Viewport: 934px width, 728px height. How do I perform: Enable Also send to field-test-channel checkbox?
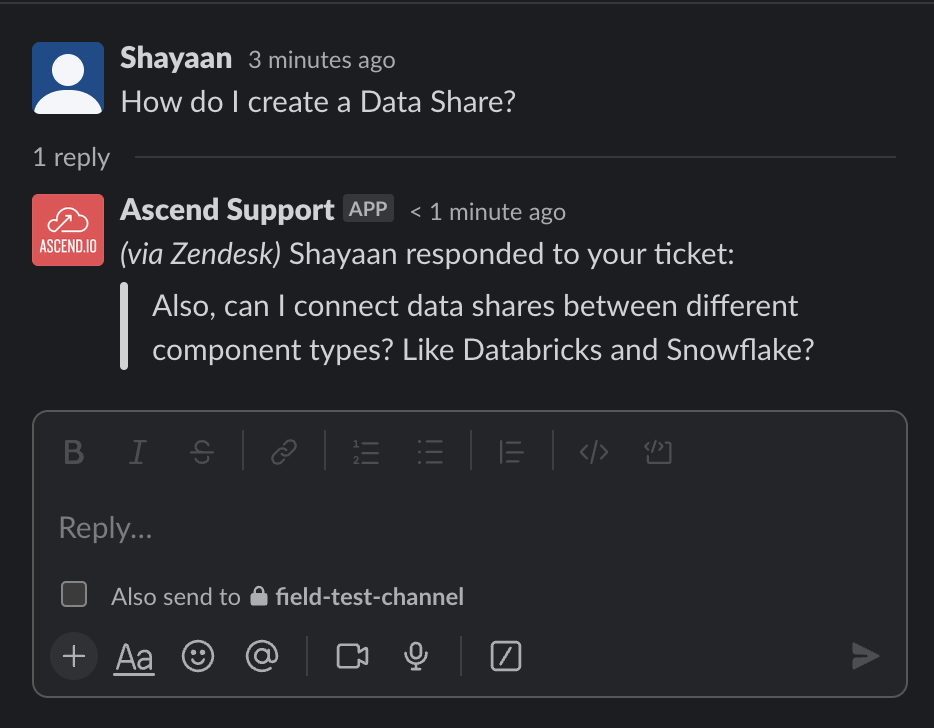point(74,595)
